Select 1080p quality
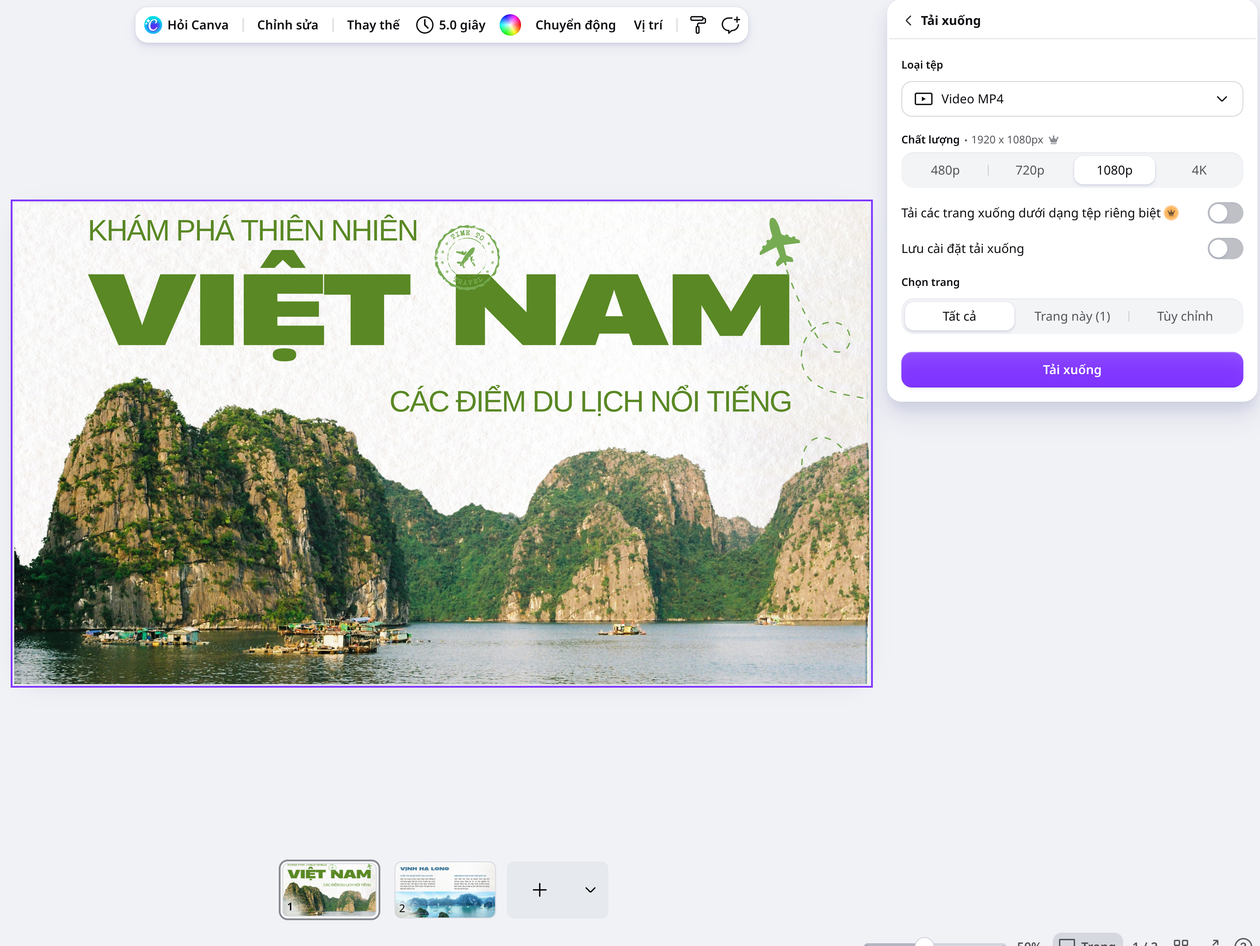The width and height of the screenshot is (1260, 946). tap(1114, 170)
